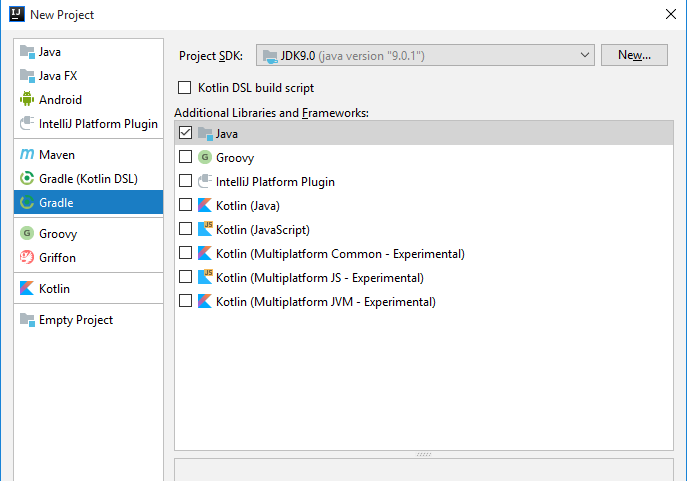Select the Java FX folder icon

pos(27,76)
